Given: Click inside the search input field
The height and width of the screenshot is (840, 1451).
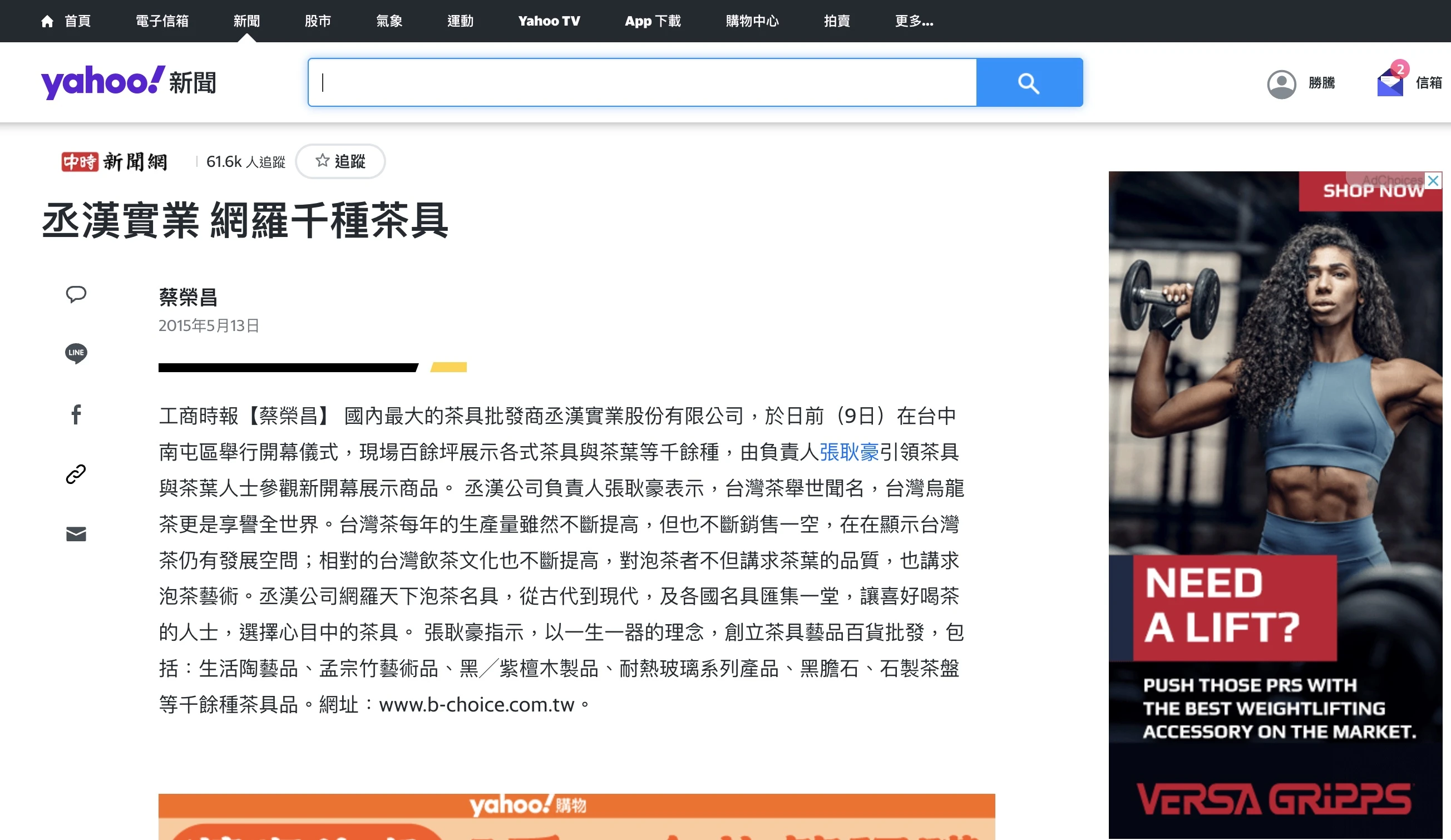Looking at the screenshot, I should (643, 82).
